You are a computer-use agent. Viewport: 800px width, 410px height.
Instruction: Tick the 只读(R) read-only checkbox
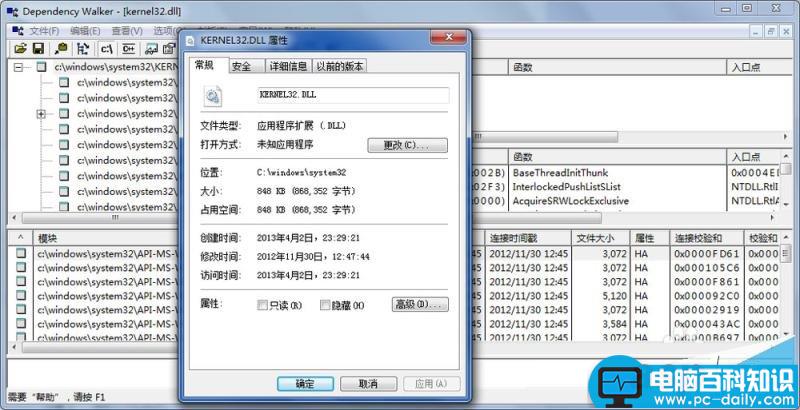(x=262, y=305)
